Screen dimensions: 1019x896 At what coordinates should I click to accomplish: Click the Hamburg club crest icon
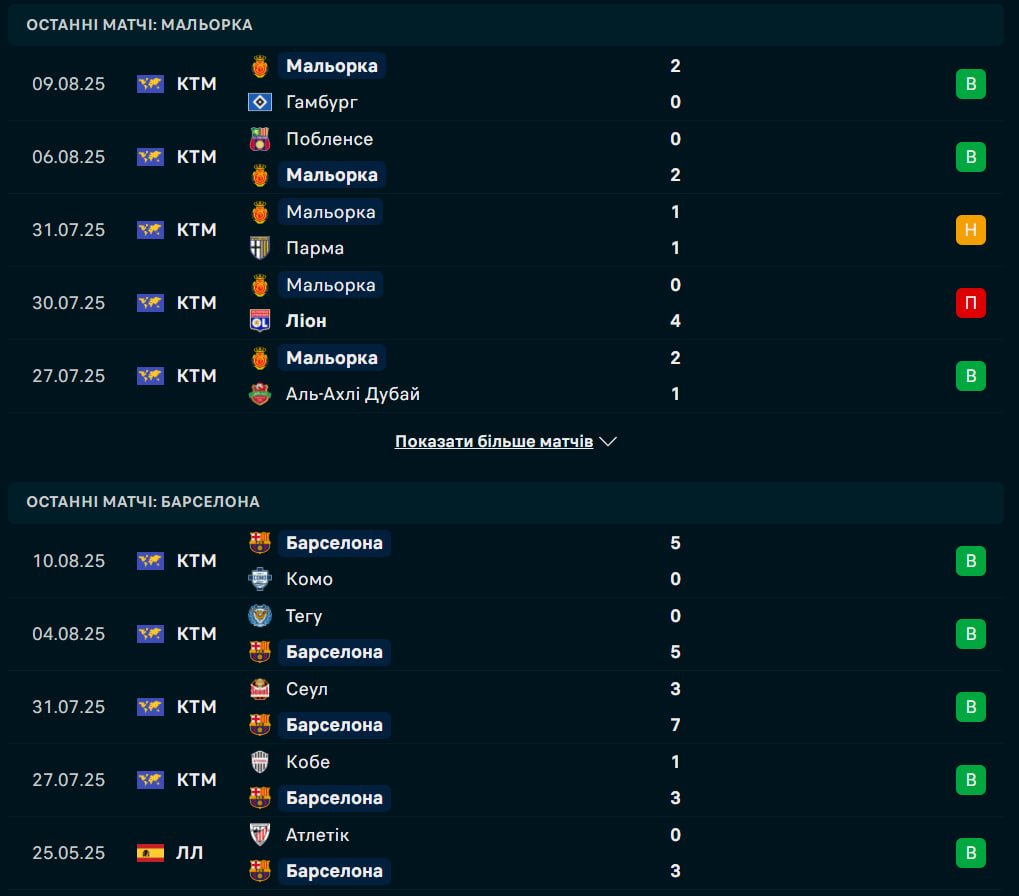tap(260, 102)
